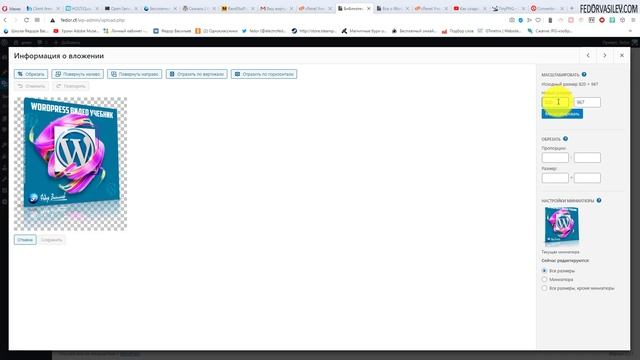Rotate image left with Повернуть налево
This screenshot has width=640, height=360.
click(x=78, y=74)
